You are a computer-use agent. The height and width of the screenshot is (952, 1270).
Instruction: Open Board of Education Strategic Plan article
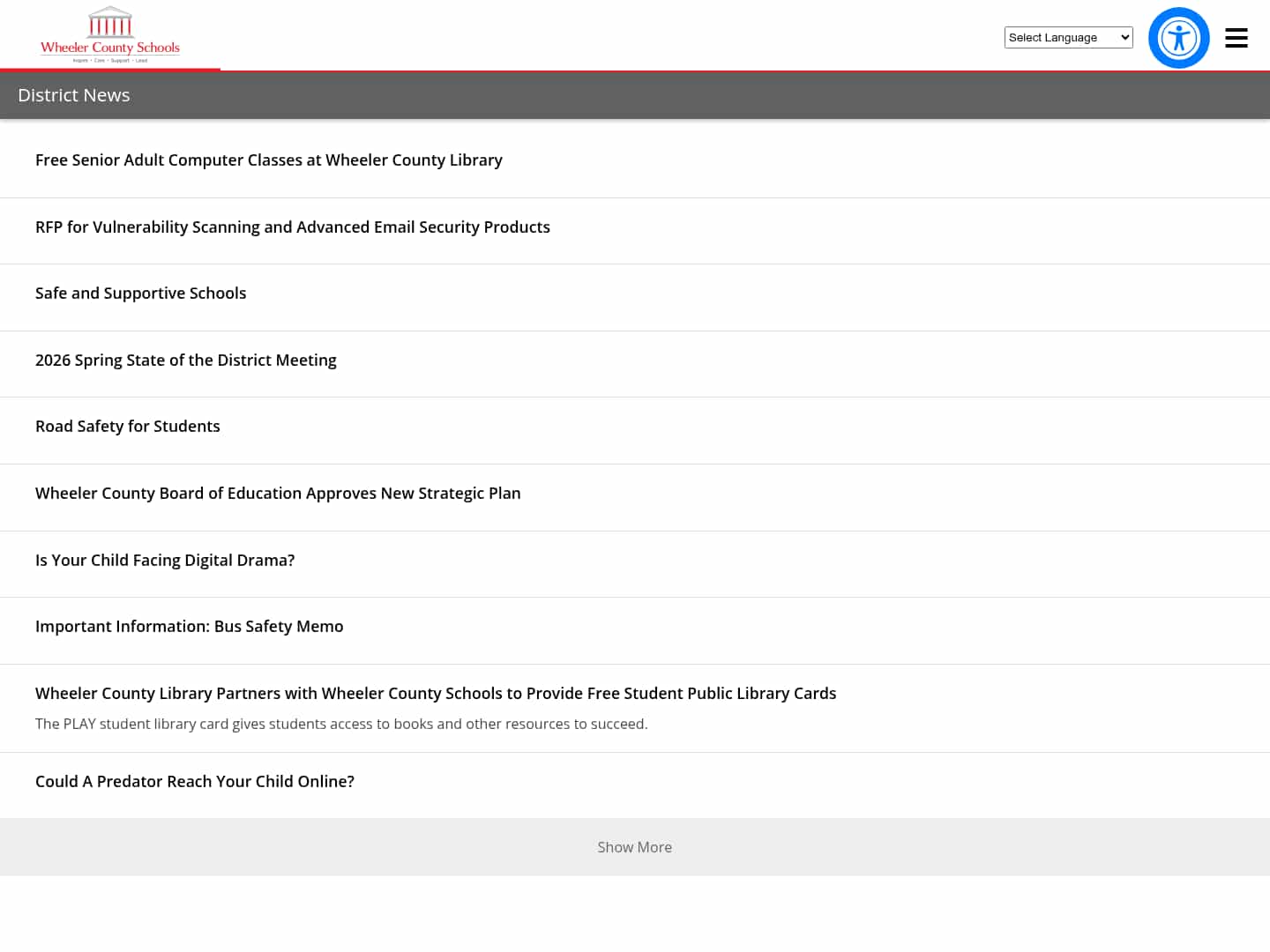click(278, 494)
